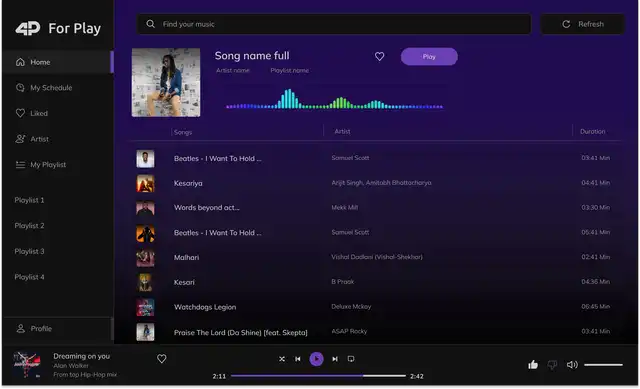This screenshot has height=389, width=640.
Task: Open the Profile page
Action: pos(58,329)
